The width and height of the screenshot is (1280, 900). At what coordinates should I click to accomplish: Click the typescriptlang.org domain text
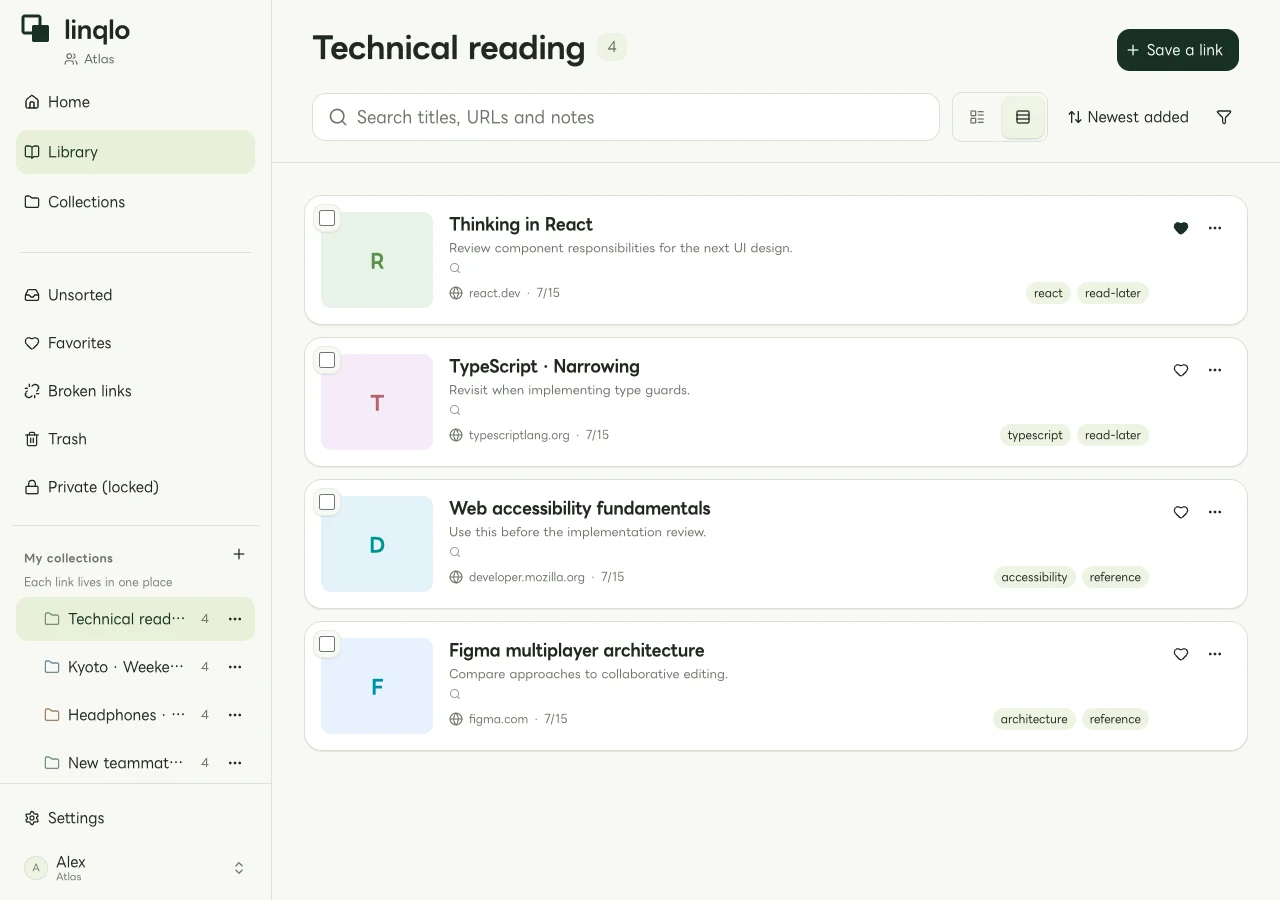point(519,435)
